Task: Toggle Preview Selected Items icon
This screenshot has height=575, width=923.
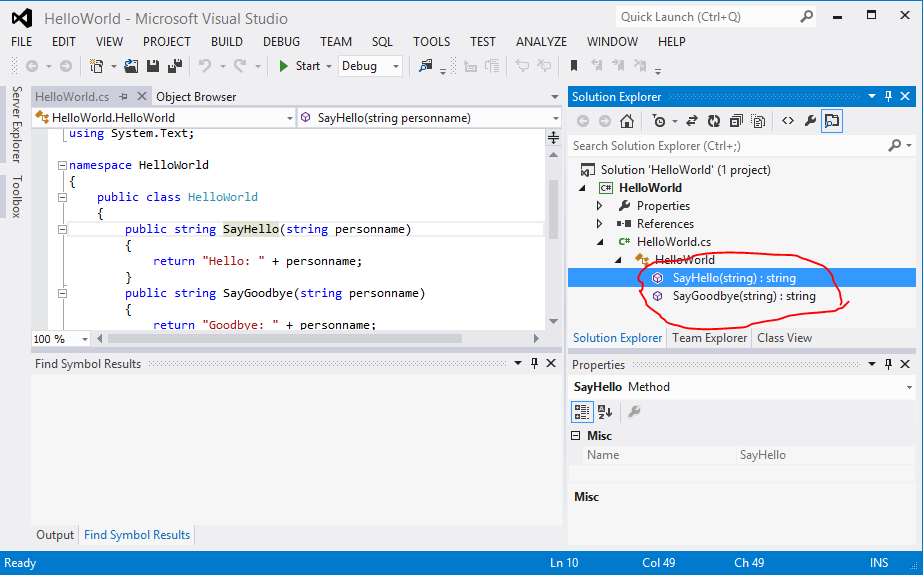Action: click(832, 121)
